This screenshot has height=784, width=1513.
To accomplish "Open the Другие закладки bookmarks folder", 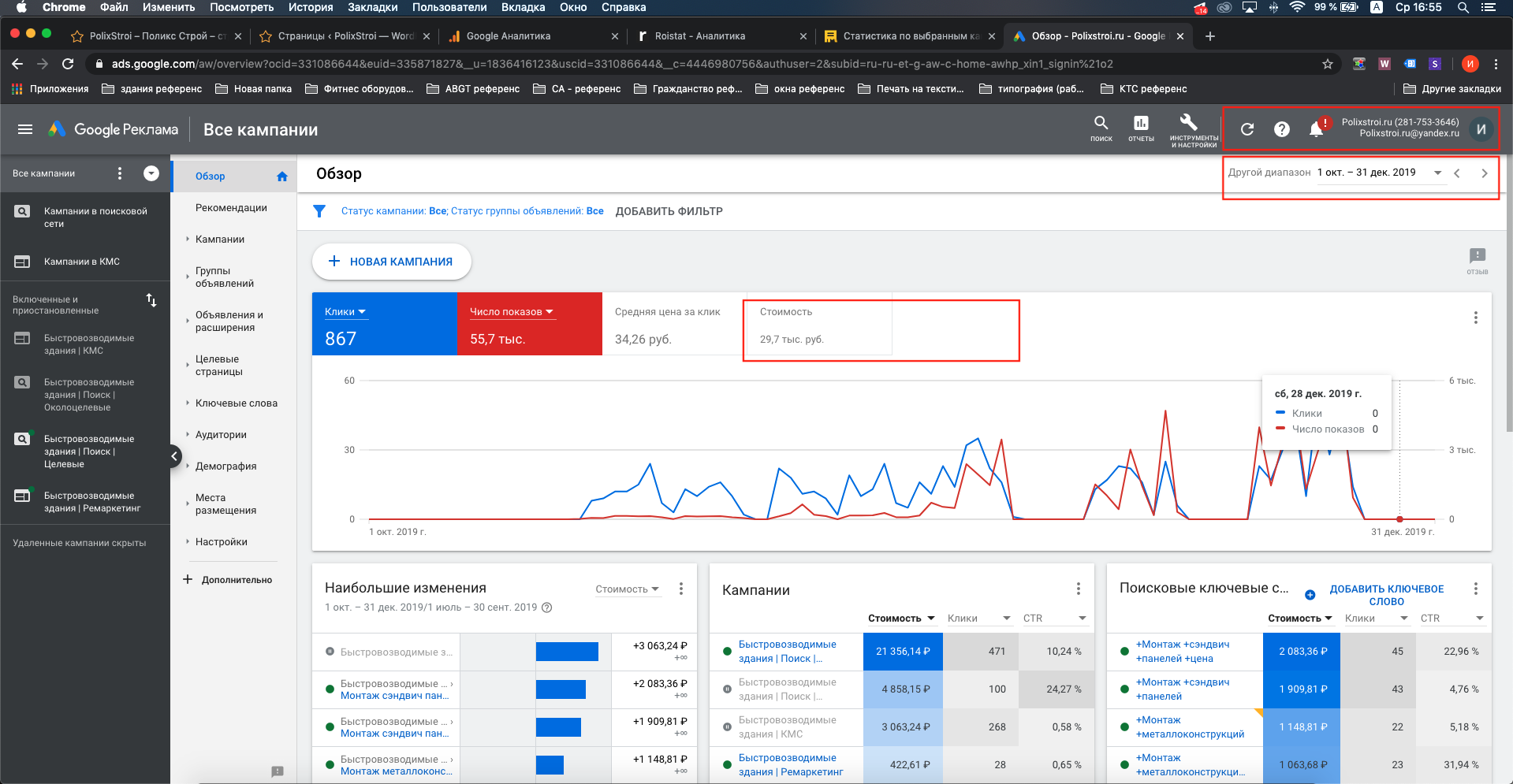I will (x=1452, y=89).
